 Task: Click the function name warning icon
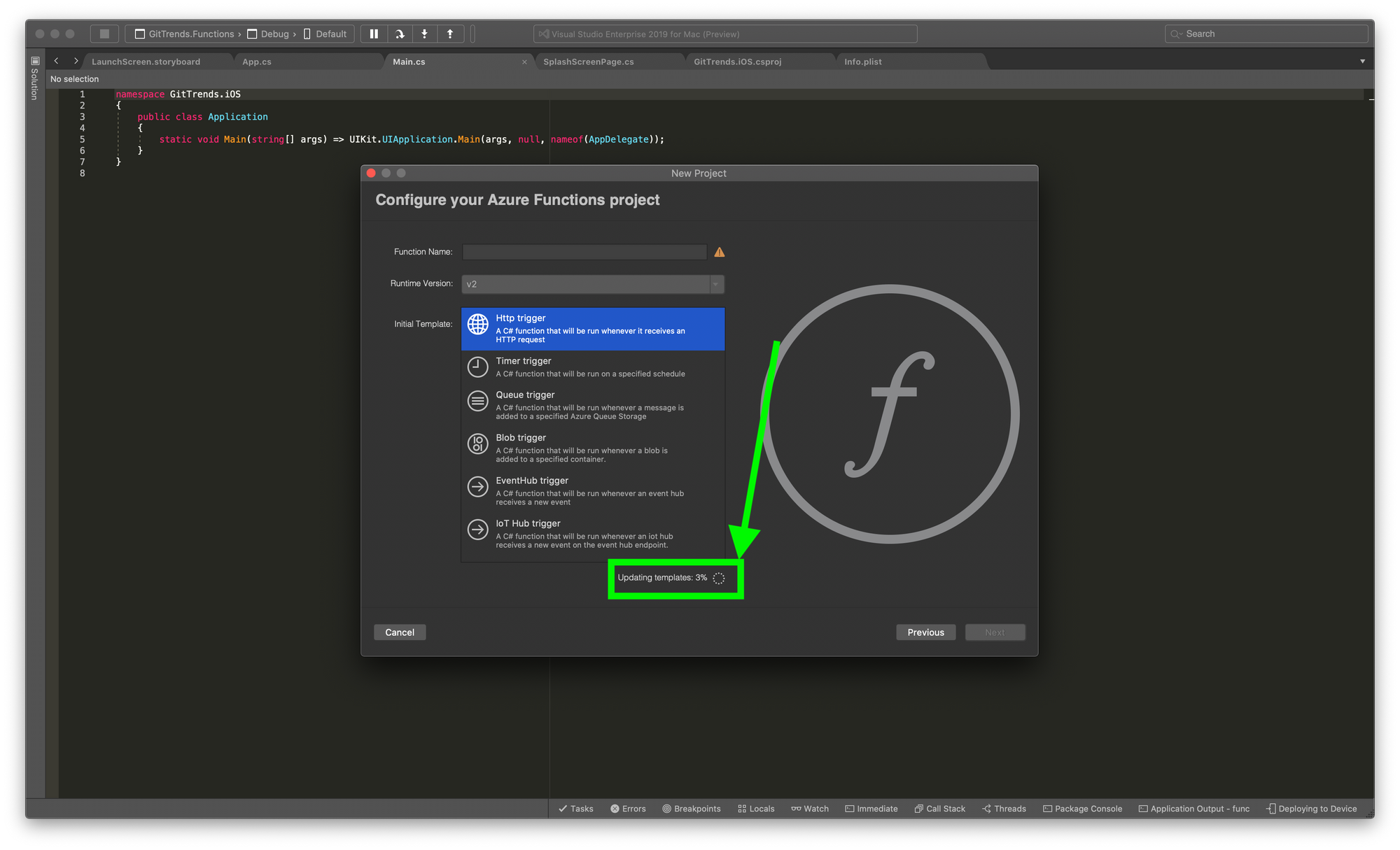[x=719, y=252]
